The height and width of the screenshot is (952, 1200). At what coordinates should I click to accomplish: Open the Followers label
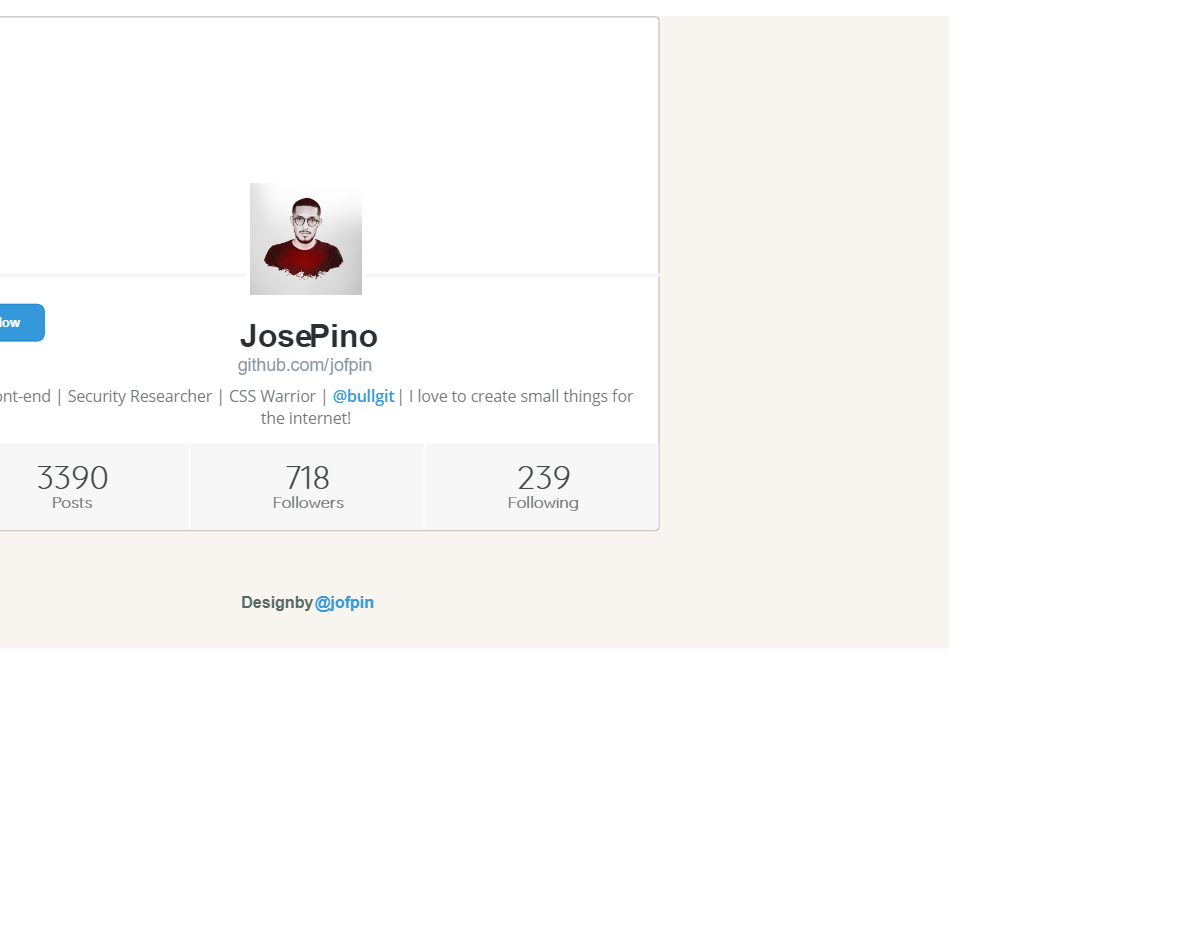[x=308, y=503]
